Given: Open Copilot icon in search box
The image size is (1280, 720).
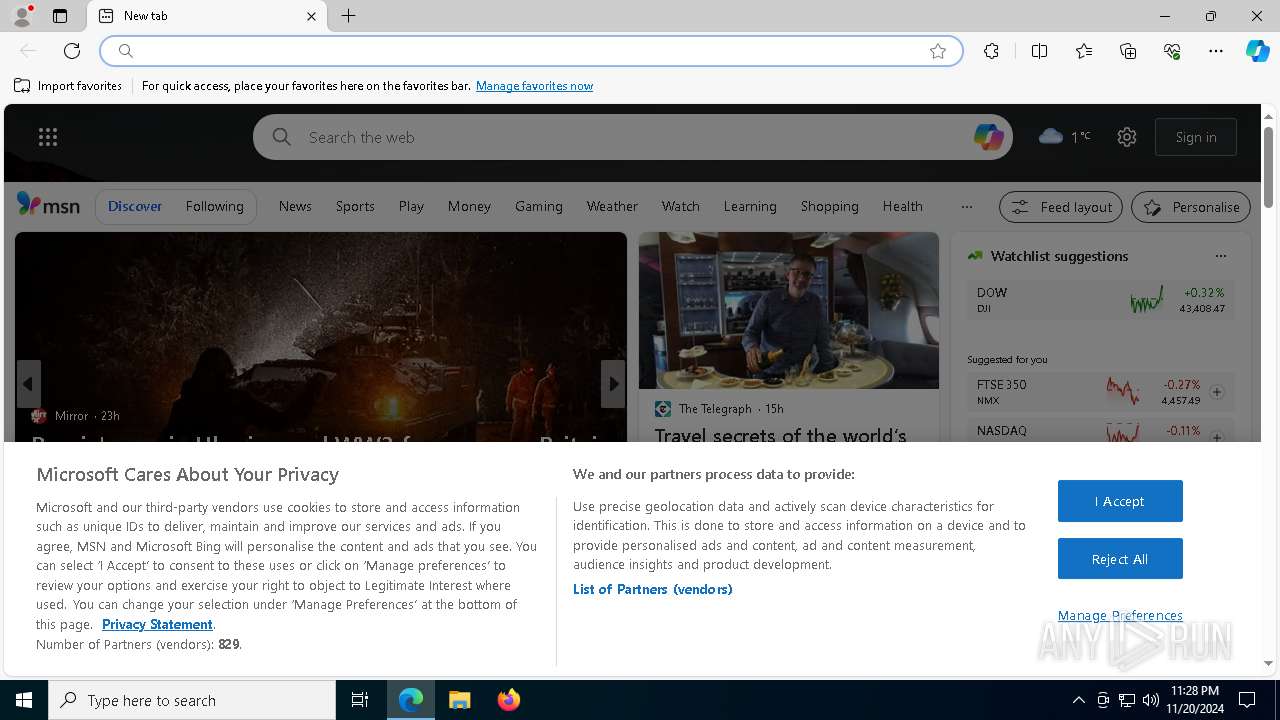Looking at the screenshot, I should (988, 137).
